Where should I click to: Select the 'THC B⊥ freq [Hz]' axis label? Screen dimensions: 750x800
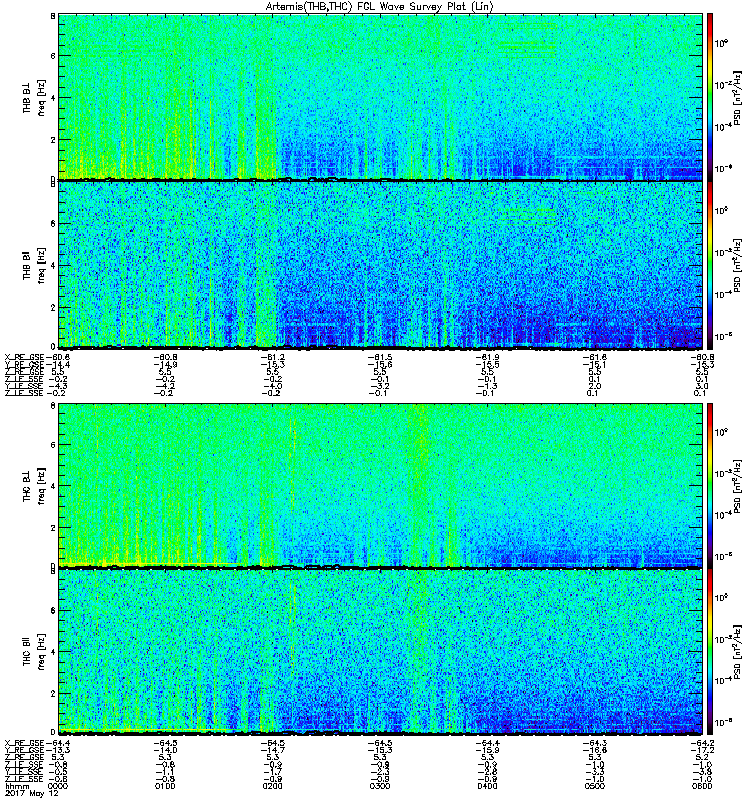point(34,486)
